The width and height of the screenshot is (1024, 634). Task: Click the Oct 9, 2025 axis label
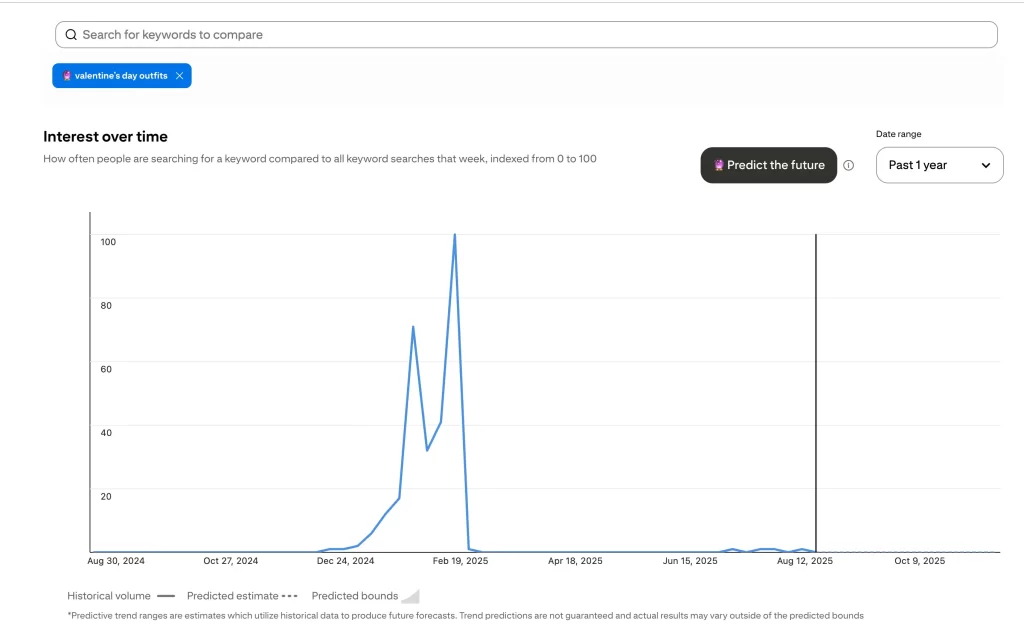920,561
